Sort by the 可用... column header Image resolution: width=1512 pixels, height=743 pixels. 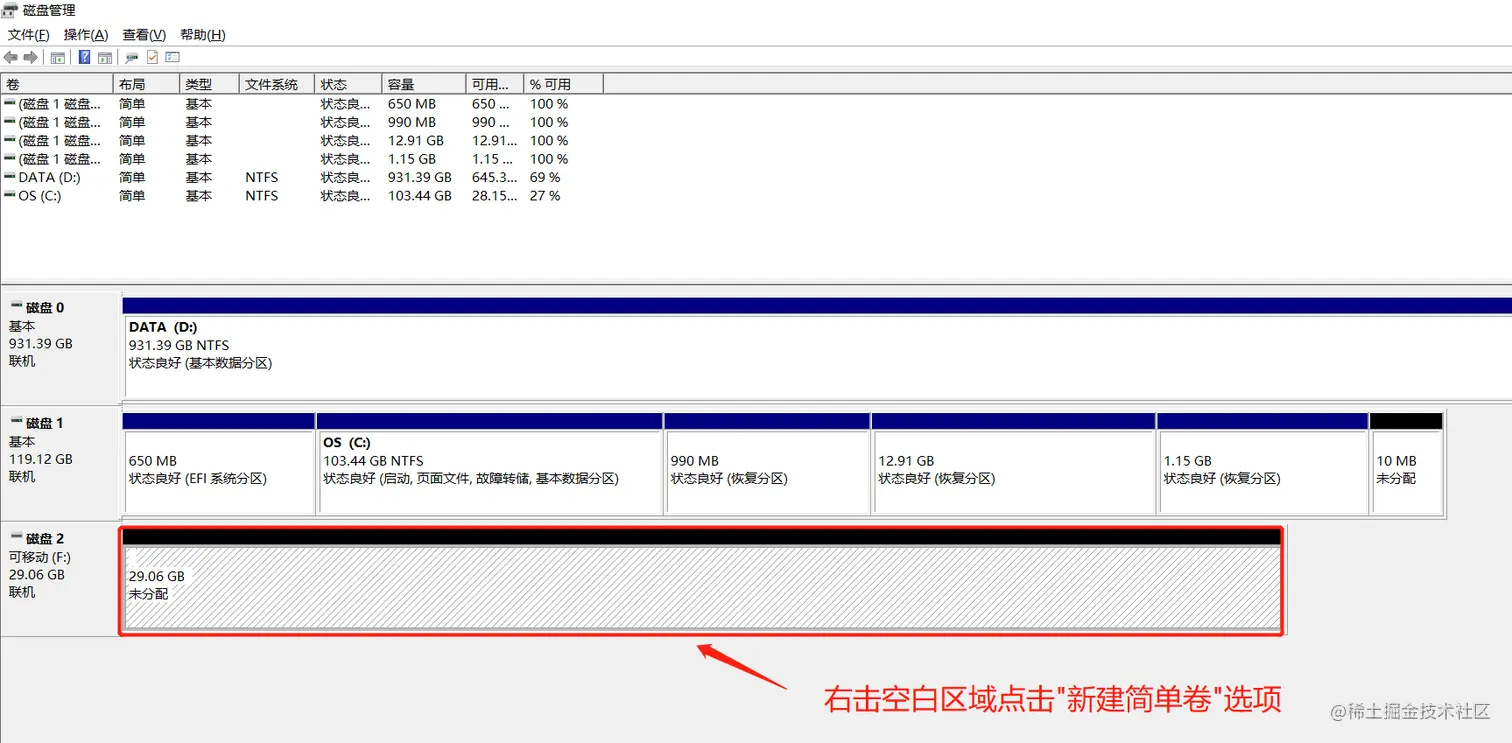pyautogui.click(x=495, y=84)
